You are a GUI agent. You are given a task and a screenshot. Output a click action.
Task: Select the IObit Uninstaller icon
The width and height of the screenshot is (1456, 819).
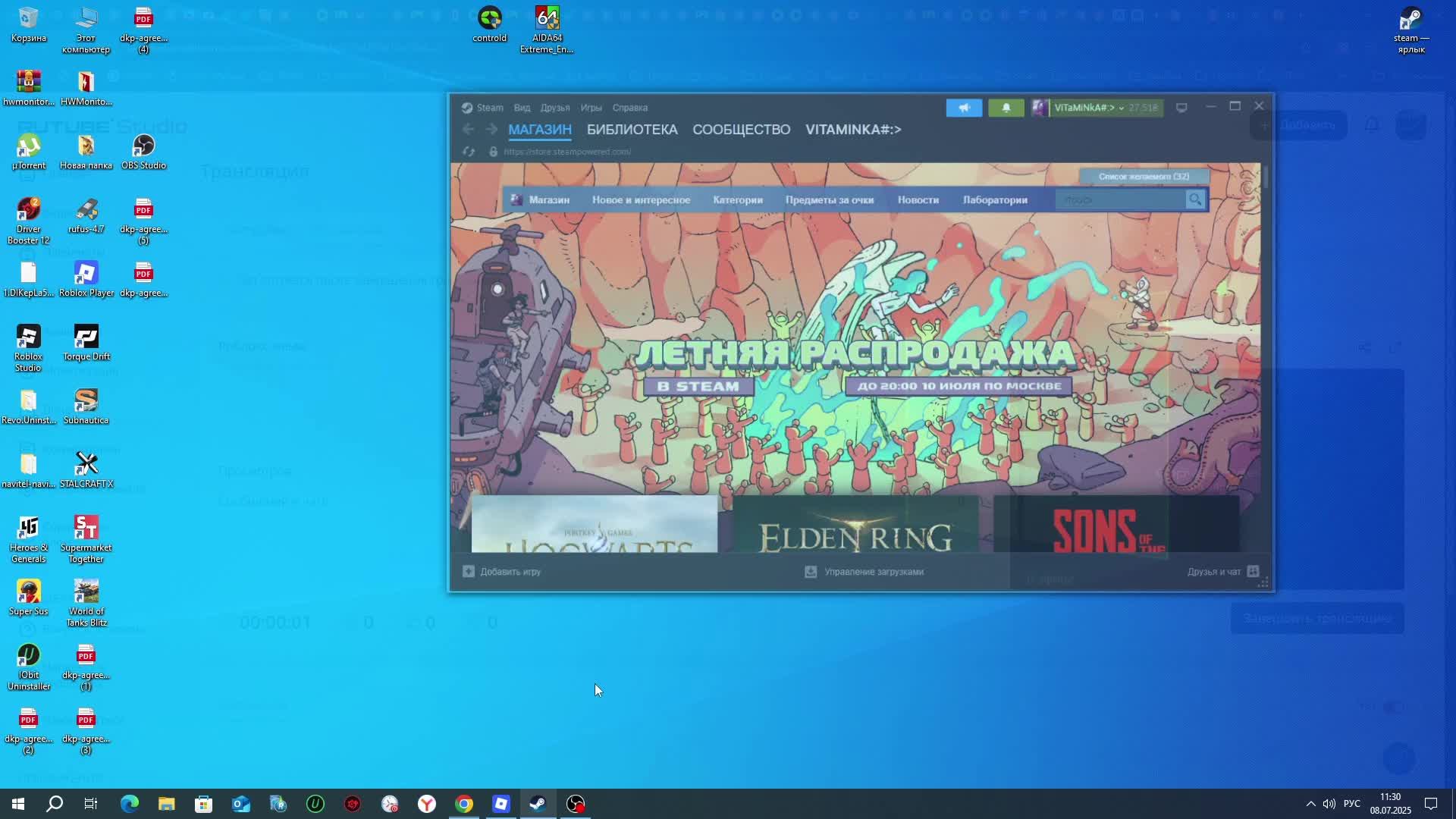(29, 667)
